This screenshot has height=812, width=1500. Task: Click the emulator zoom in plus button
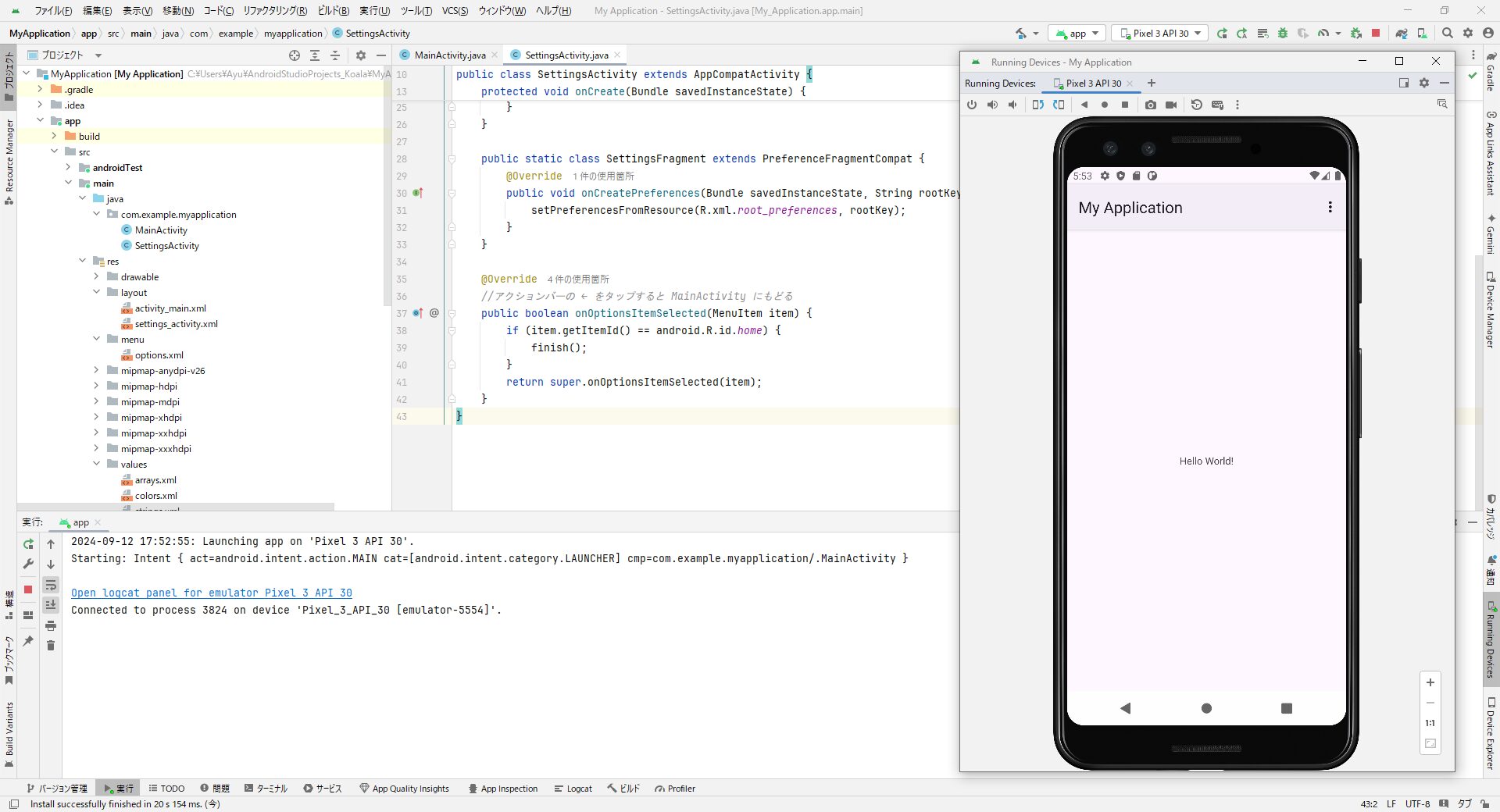[x=1430, y=682]
